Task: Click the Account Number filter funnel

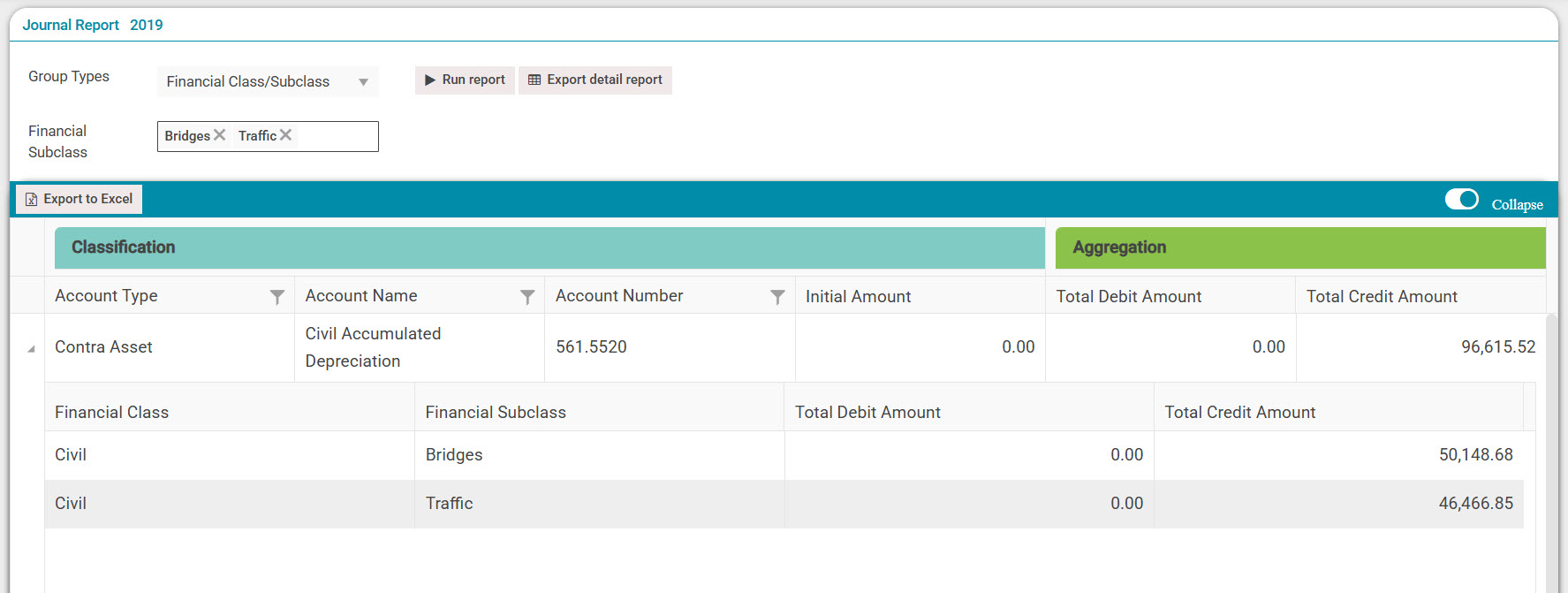Action: pyautogui.click(x=777, y=297)
